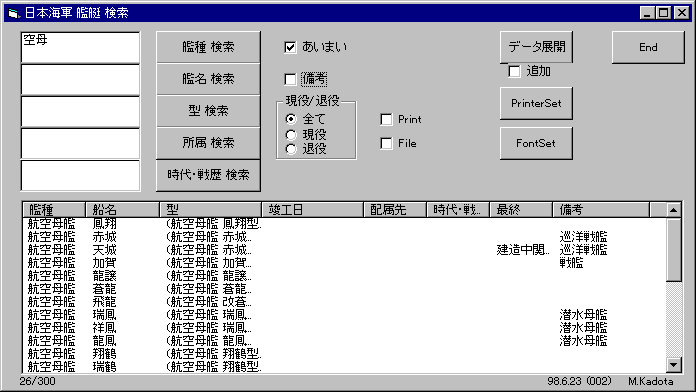
Task: Click the 型 検索 button
Action: click(x=208, y=111)
